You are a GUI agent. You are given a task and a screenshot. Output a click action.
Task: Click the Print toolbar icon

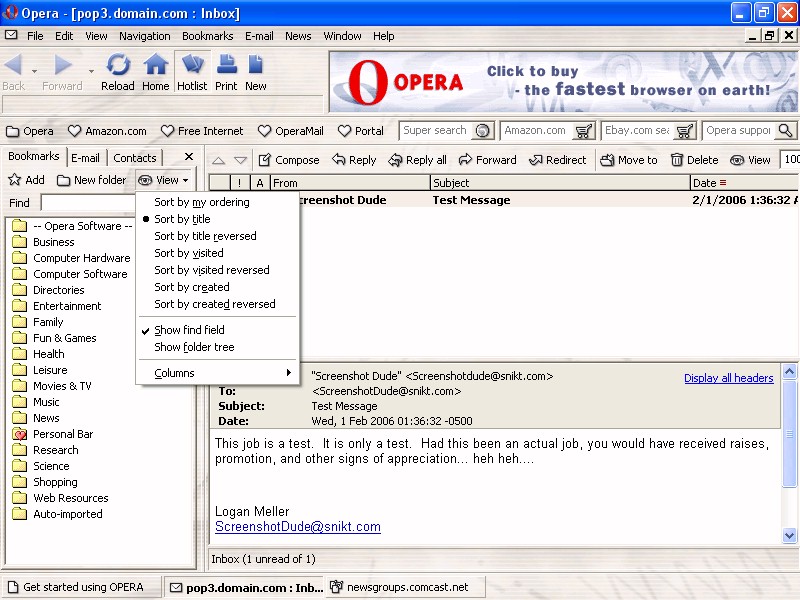coord(227,65)
